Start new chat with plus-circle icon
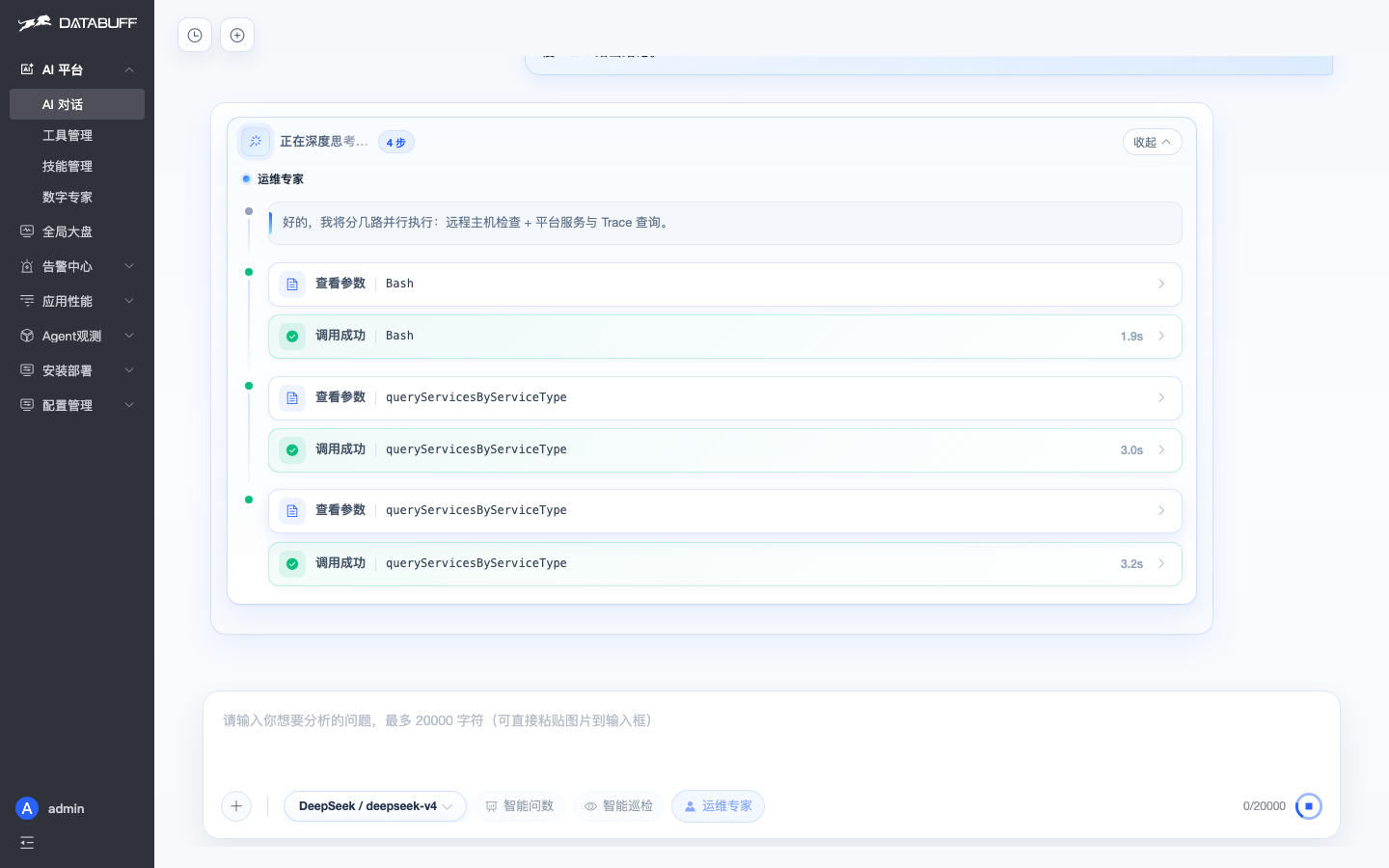Image resolution: width=1389 pixels, height=868 pixels. click(x=237, y=36)
